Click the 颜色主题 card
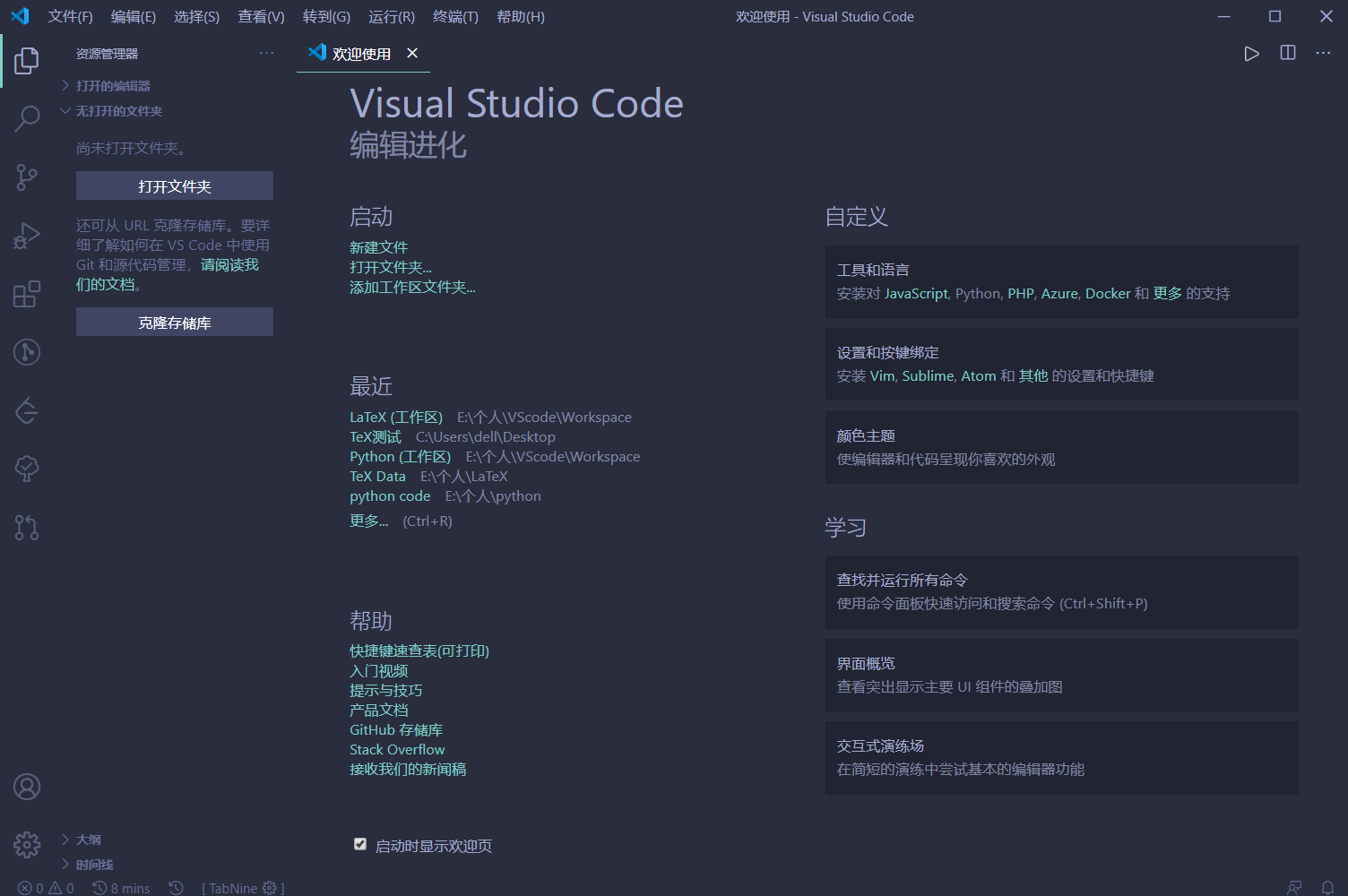Image resolution: width=1348 pixels, height=896 pixels. pyautogui.click(x=1062, y=447)
